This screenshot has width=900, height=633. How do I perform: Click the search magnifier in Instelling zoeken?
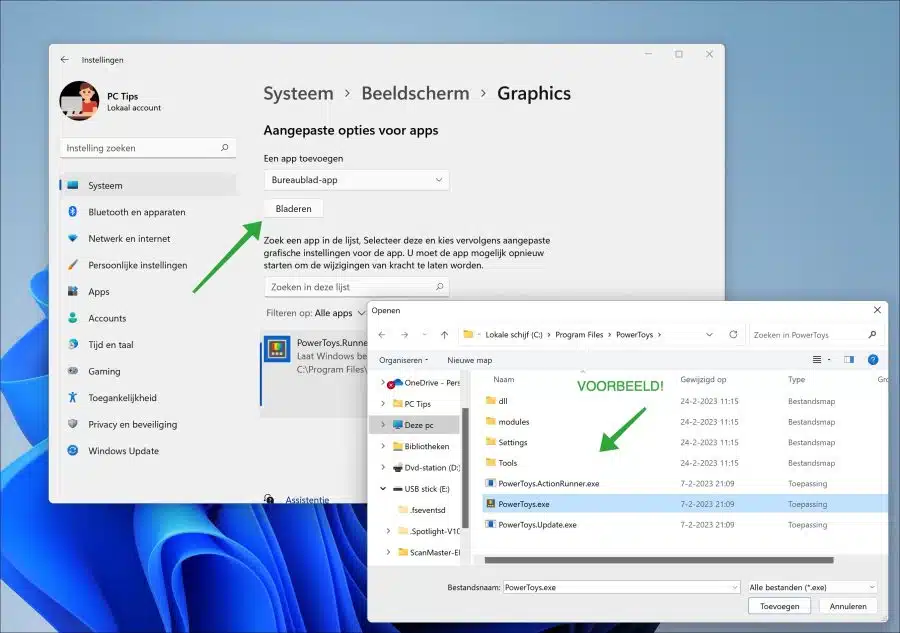click(x=224, y=147)
